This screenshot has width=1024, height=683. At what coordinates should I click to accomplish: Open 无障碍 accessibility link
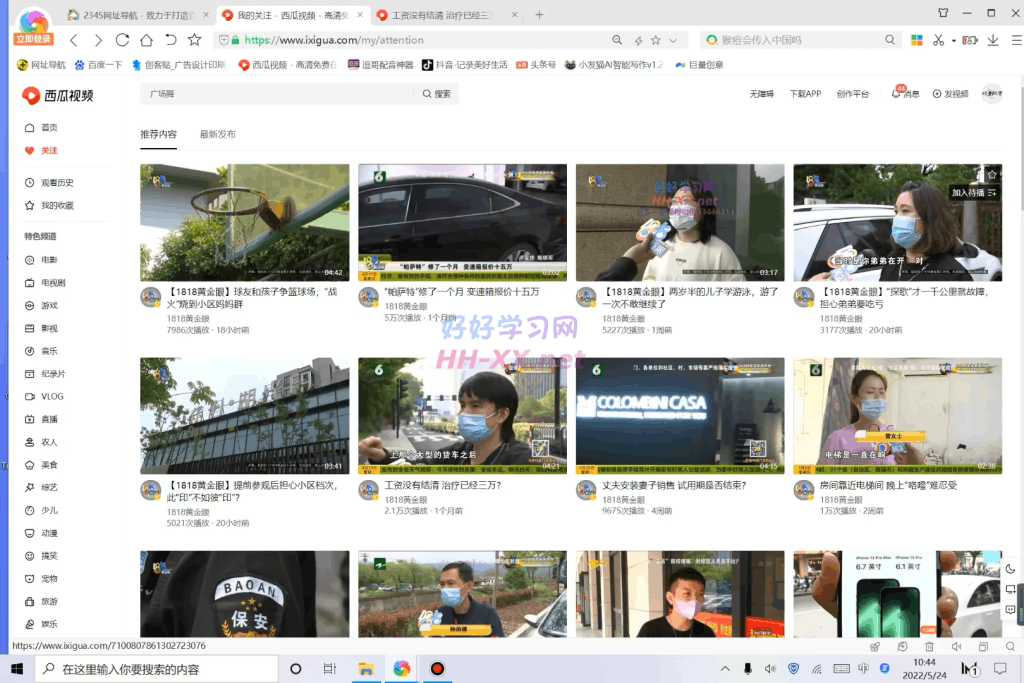761,94
